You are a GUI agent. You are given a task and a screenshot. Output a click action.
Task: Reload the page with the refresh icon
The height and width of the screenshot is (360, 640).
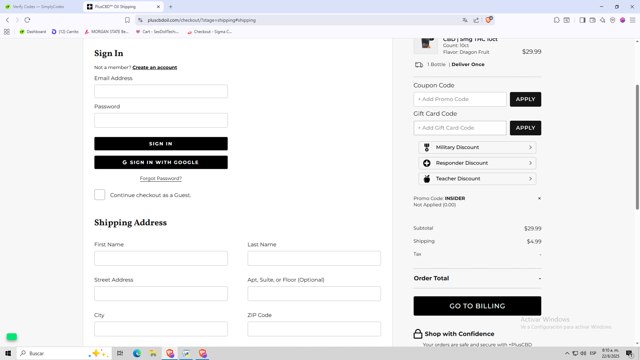pyautogui.click(x=27, y=20)
